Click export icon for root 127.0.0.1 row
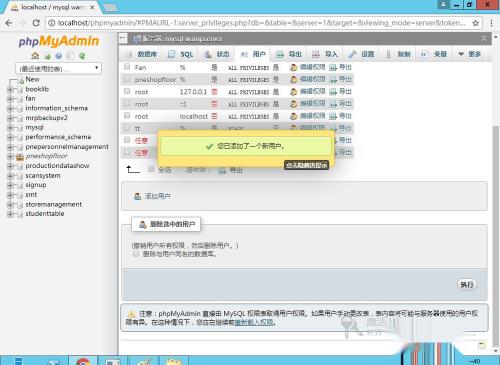Viewport: 500px width, 365px height. pyautogui.click(x=333, y=92)
